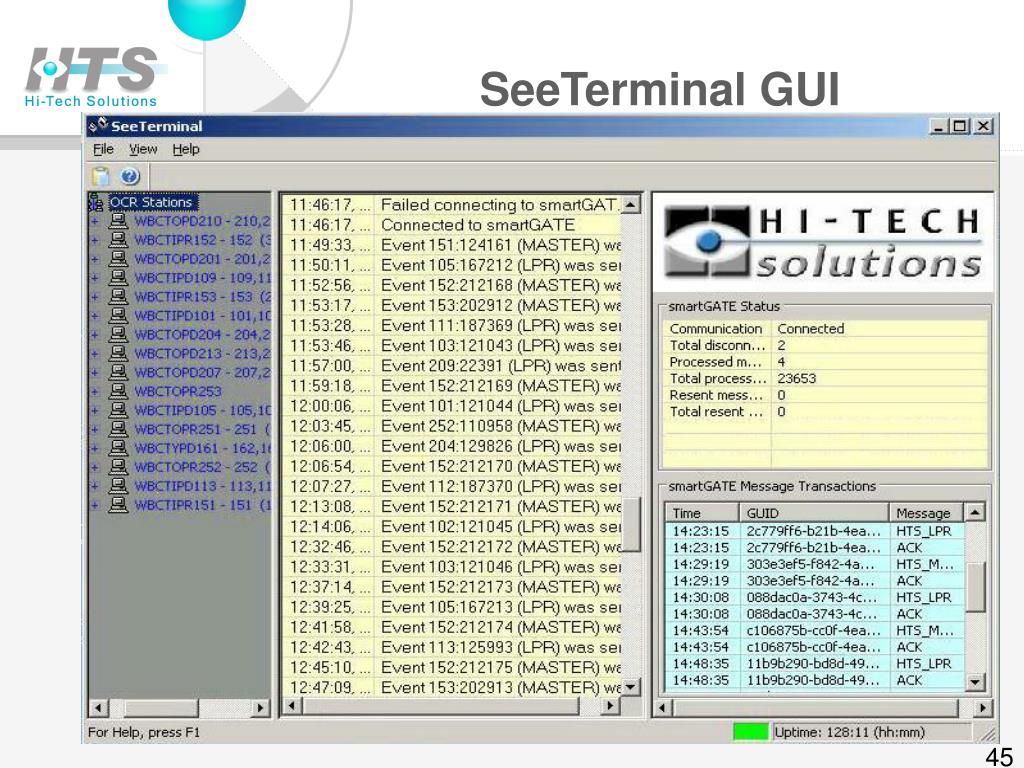Image resolution: width=1024 pixels, height=768 pixels.
Task: Click the Communication 'Connected' status value
Action: (x=810, y=328)
